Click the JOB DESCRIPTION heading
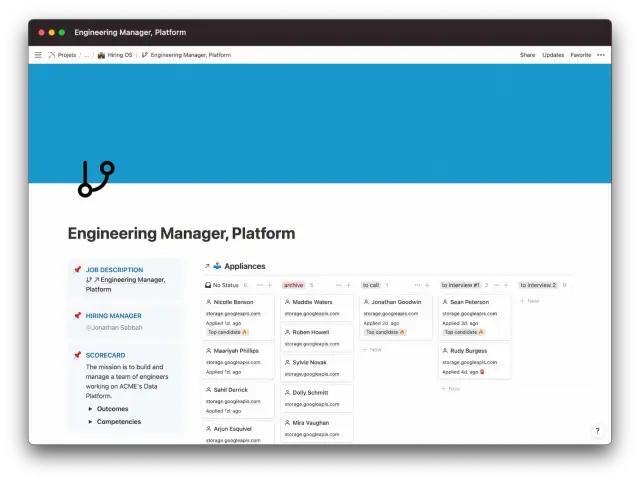Viewport: 640px width, 482px height. click(x=114, y=270)
